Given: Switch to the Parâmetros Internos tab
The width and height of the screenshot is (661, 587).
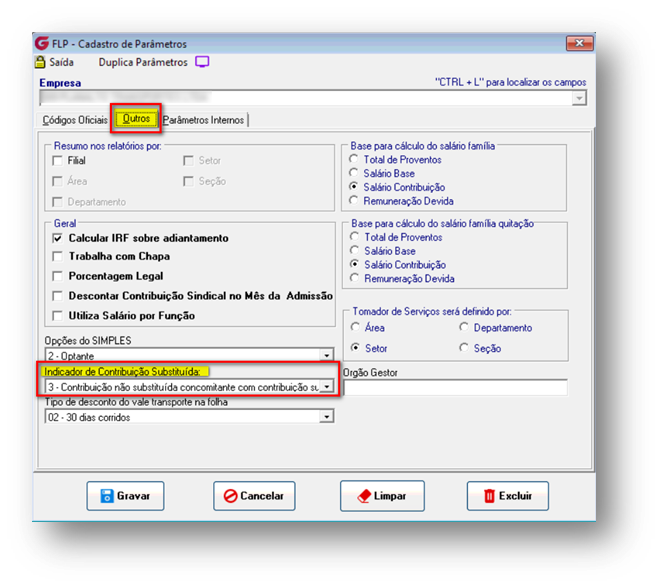Looking at the screenshot, I should (204, 120).
